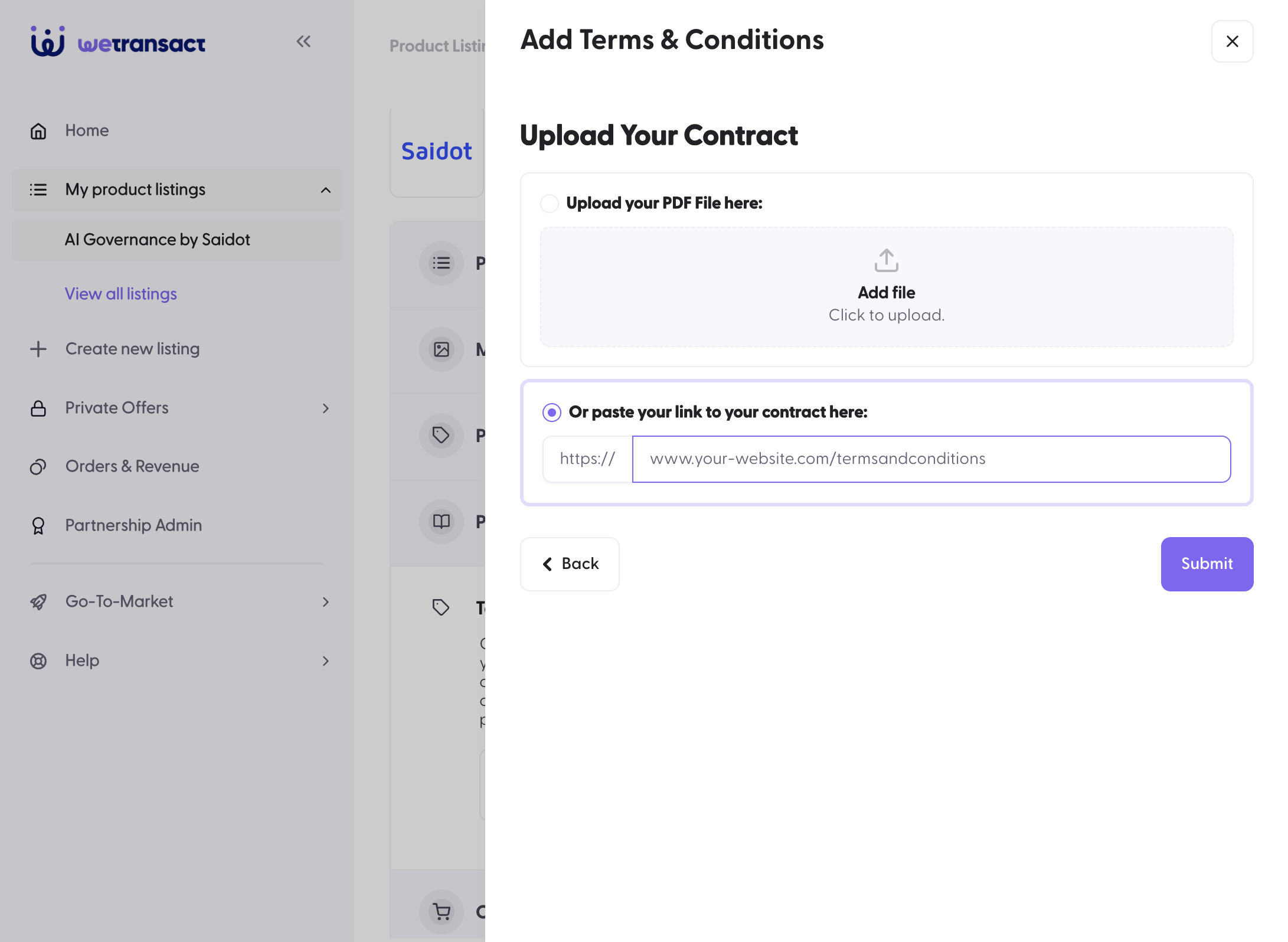Click the Add file upload drop area

887,287
